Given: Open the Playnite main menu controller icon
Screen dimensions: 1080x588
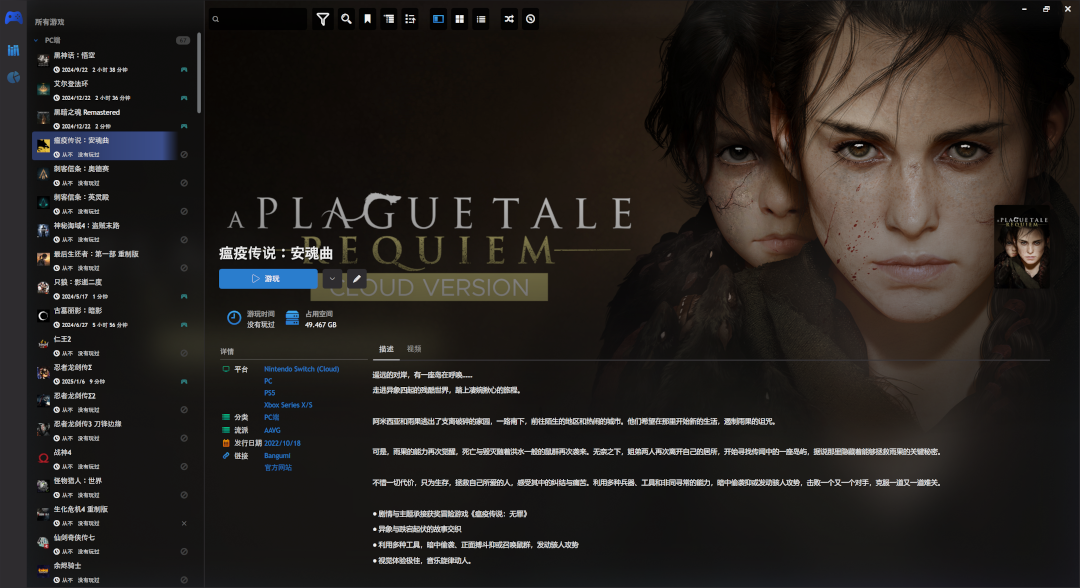Looking at the screenshot, I should tap(13, 18).
